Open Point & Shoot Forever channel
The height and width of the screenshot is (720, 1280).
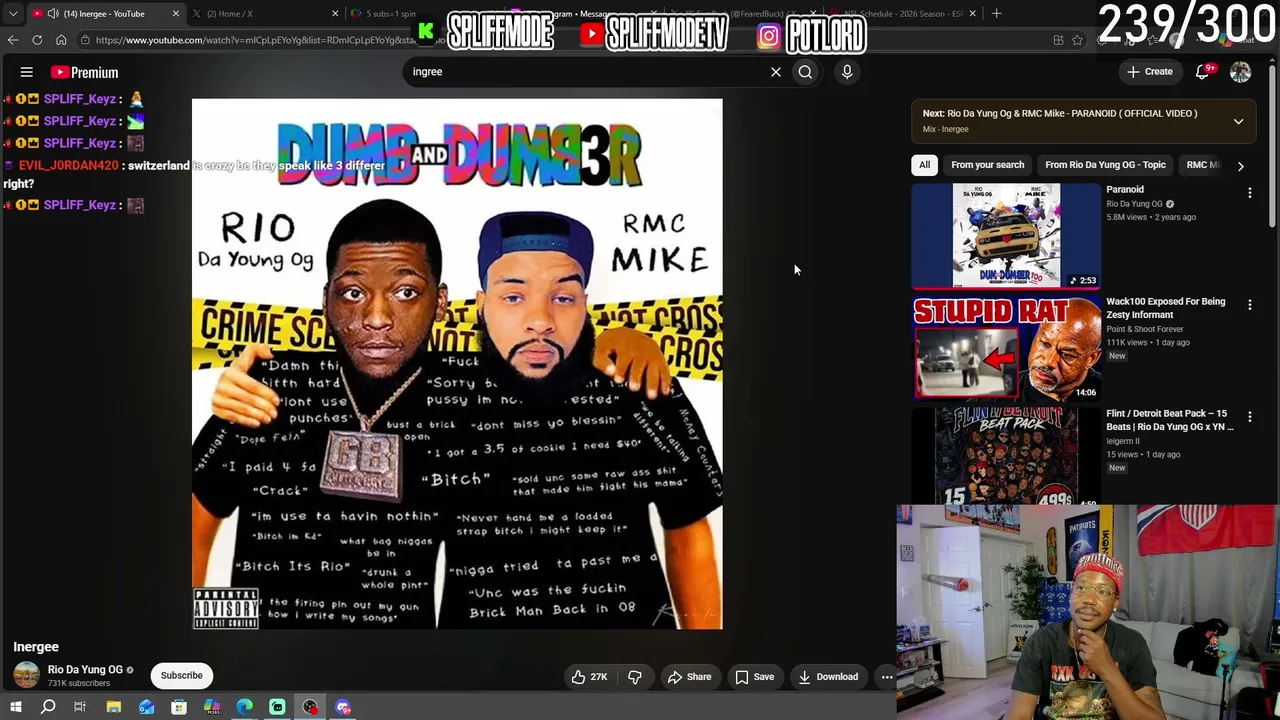(1145, 329)
